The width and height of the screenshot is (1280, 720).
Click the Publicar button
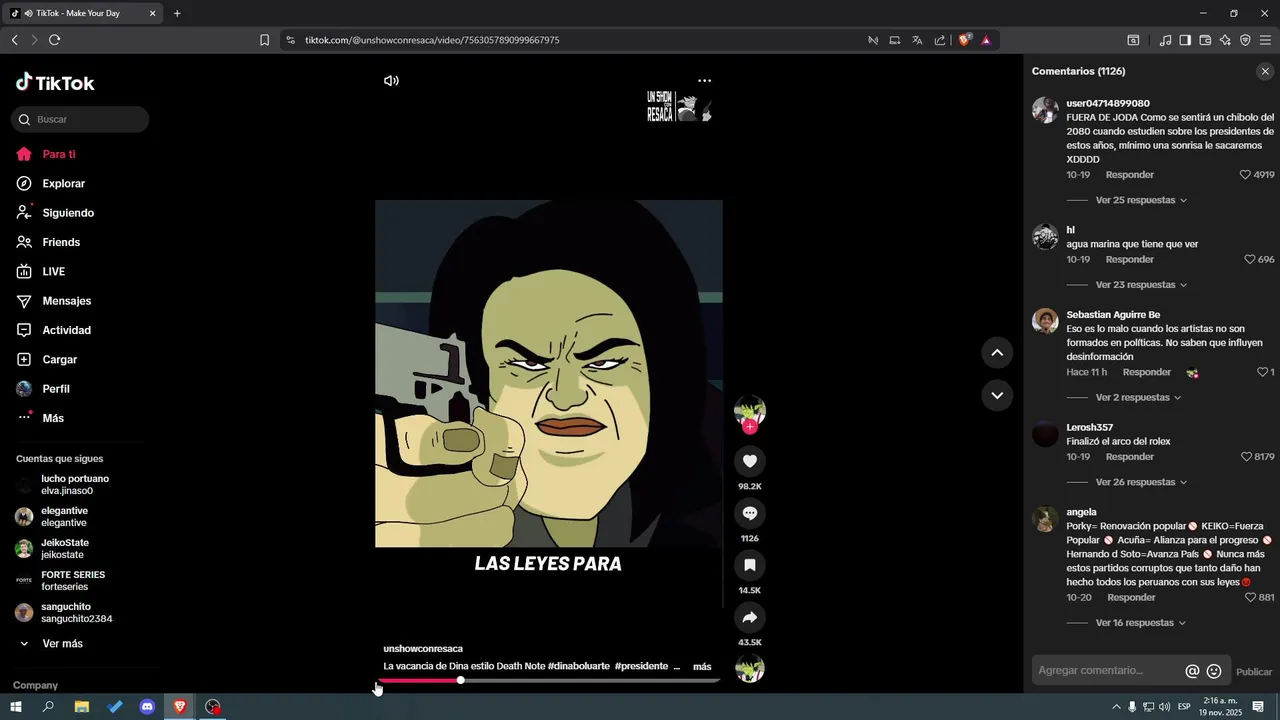pyautogui.click(x=1254, y=672)
